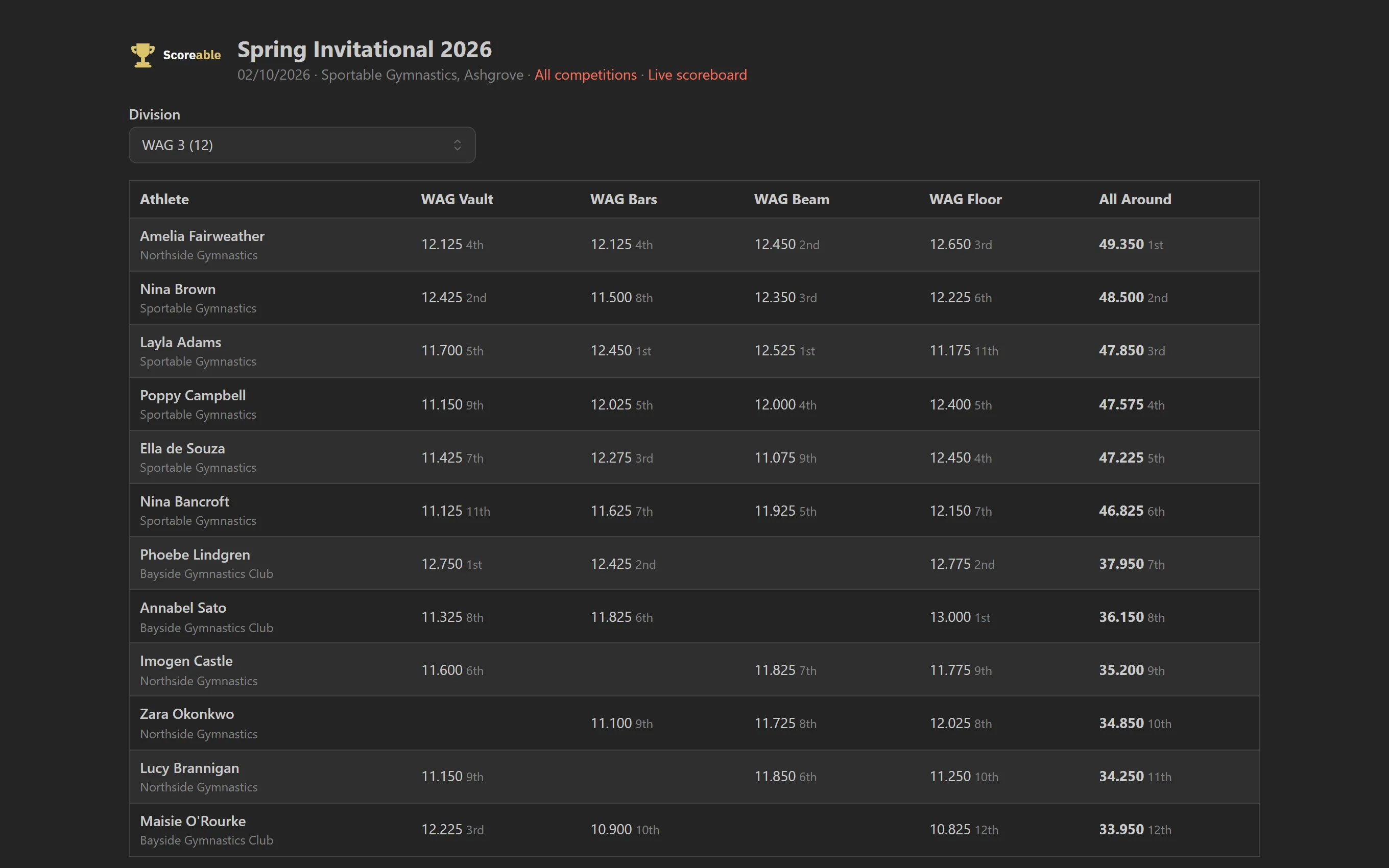This screenshot has width=1389, height=868.
Task: Select athlete Nina Bancroft
Action: pos(184,502)
